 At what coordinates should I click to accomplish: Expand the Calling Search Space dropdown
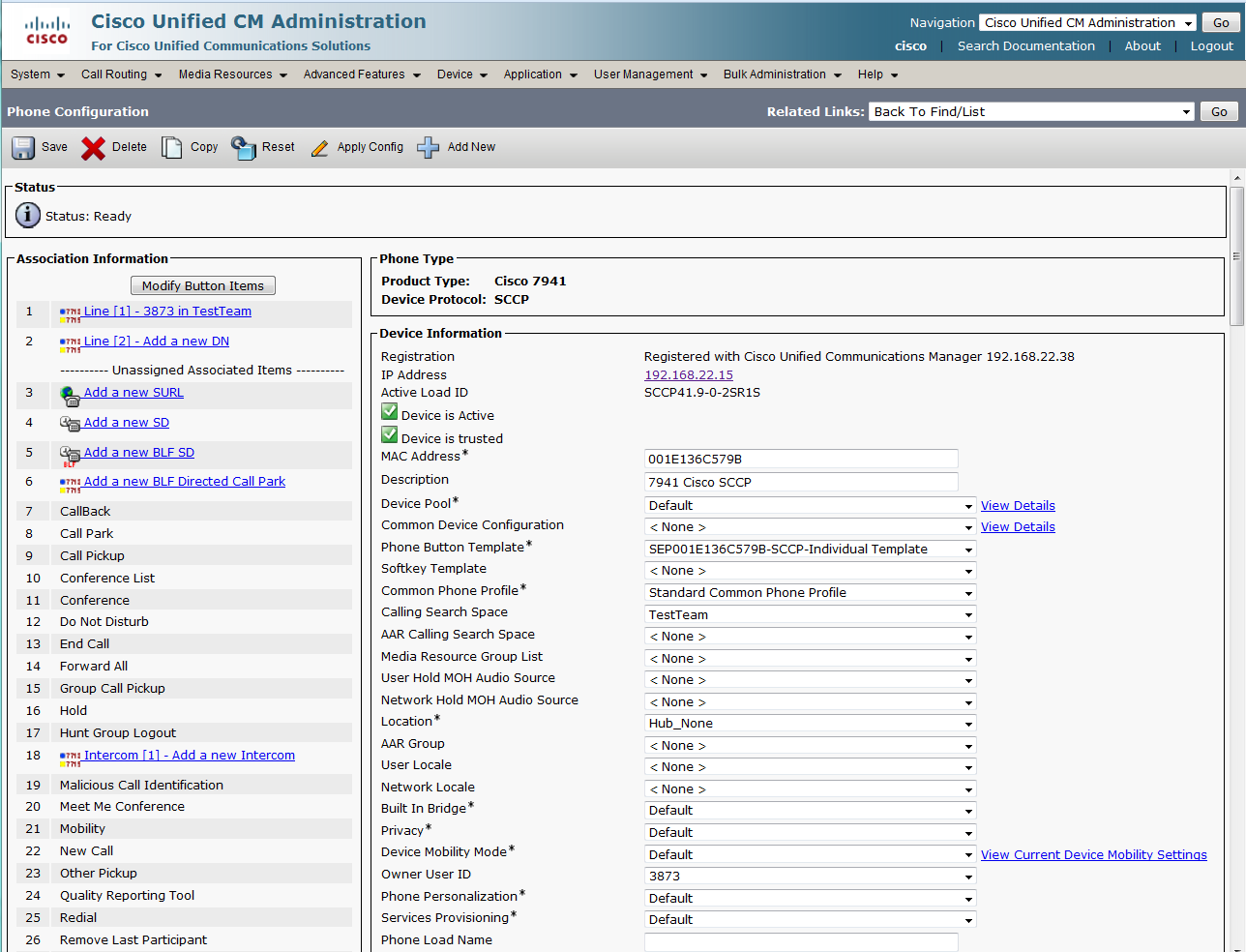(x=811, y=615)
